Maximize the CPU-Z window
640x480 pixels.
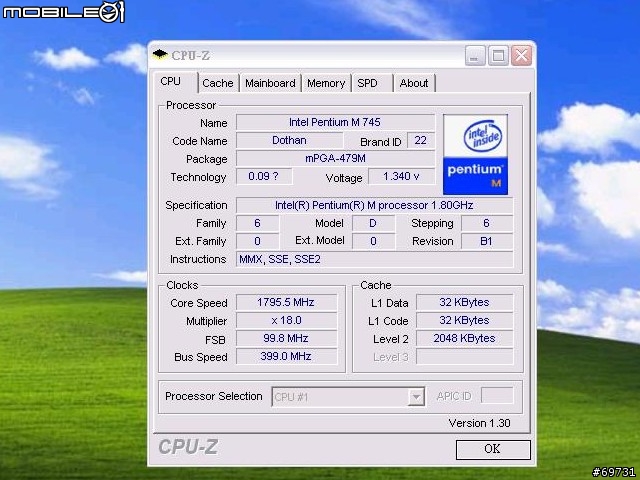[498, 56]
